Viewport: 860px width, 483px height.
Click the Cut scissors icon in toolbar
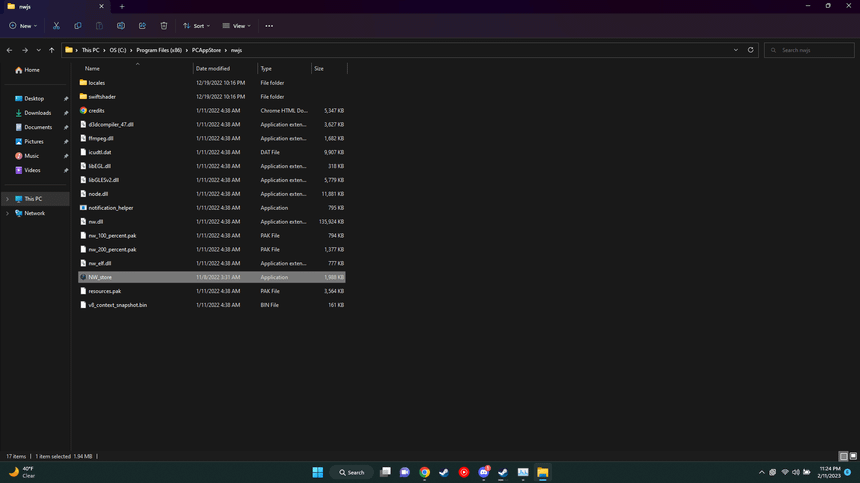pos(56,26)
